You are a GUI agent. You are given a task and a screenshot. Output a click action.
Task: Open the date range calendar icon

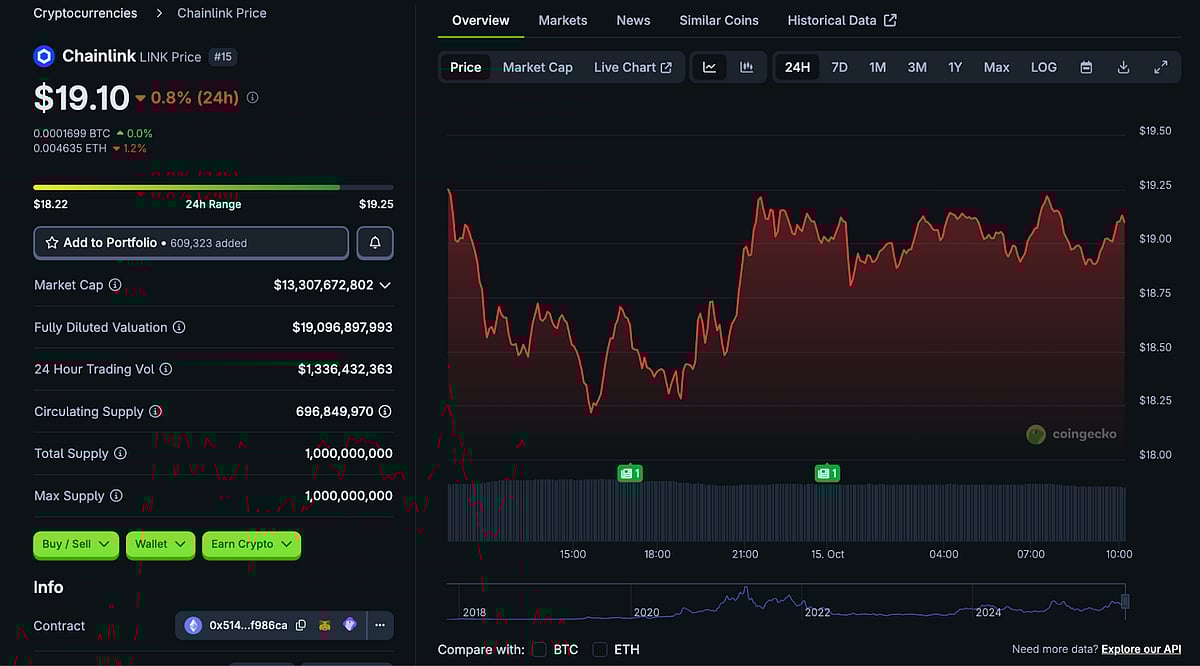point(1086,66)
